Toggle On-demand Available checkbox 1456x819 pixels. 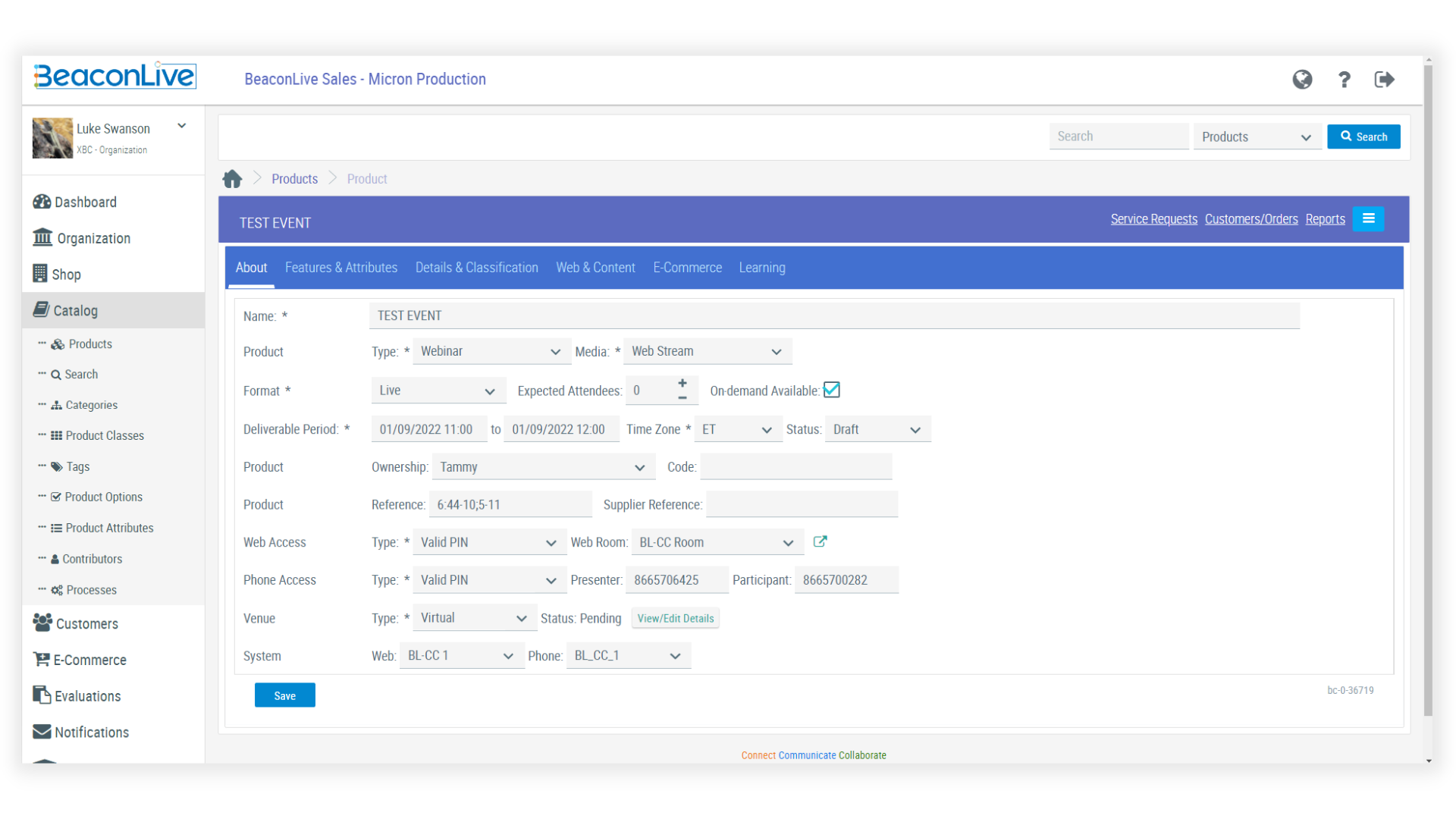tap(832, 390)
